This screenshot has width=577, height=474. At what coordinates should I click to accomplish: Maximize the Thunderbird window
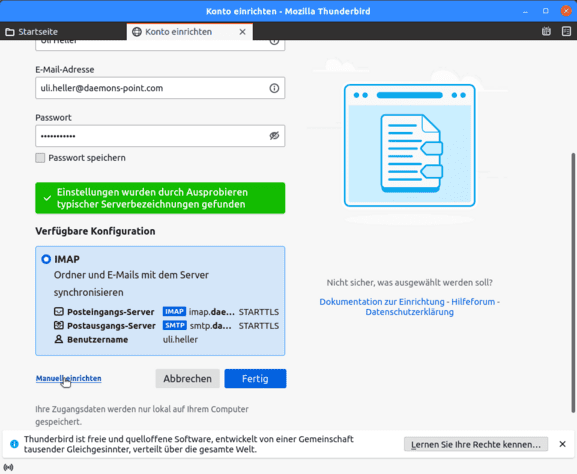click(x=546, y=11)
